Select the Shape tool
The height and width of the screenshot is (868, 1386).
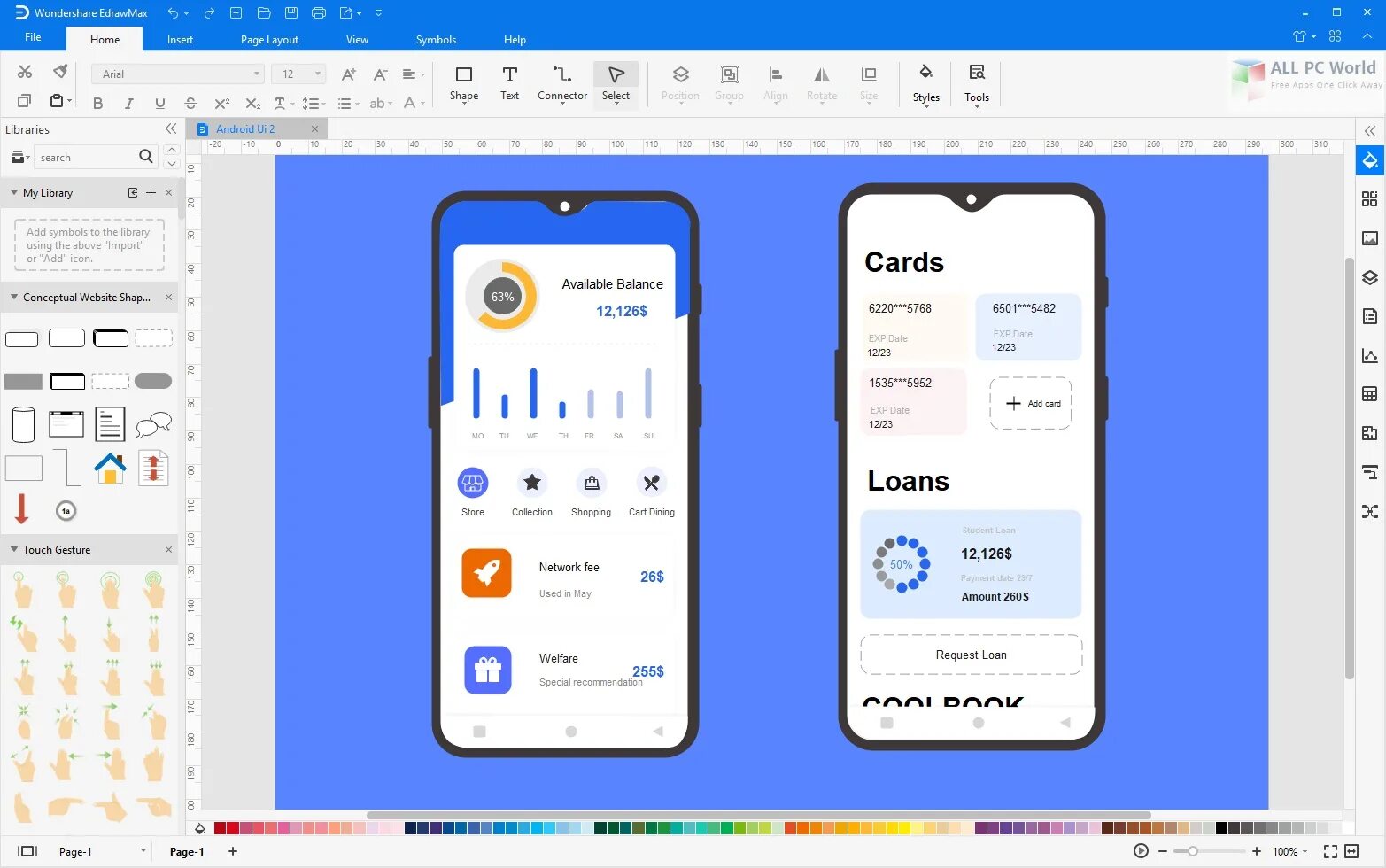[x=463, y=84]
